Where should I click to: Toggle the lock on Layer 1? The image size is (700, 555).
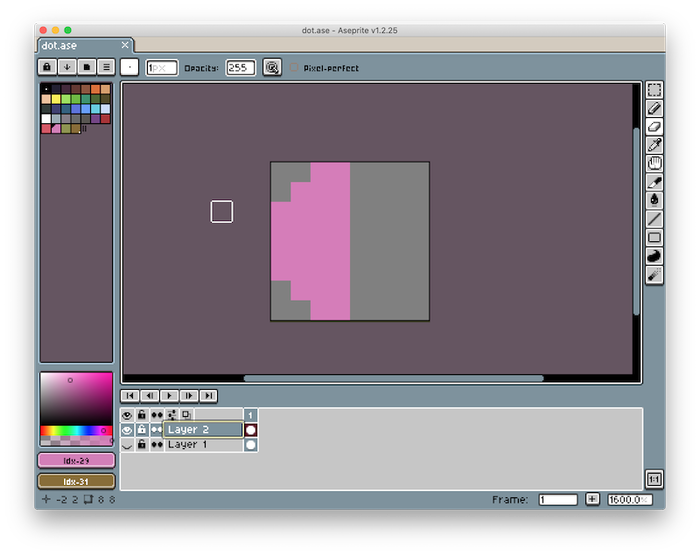142,445
